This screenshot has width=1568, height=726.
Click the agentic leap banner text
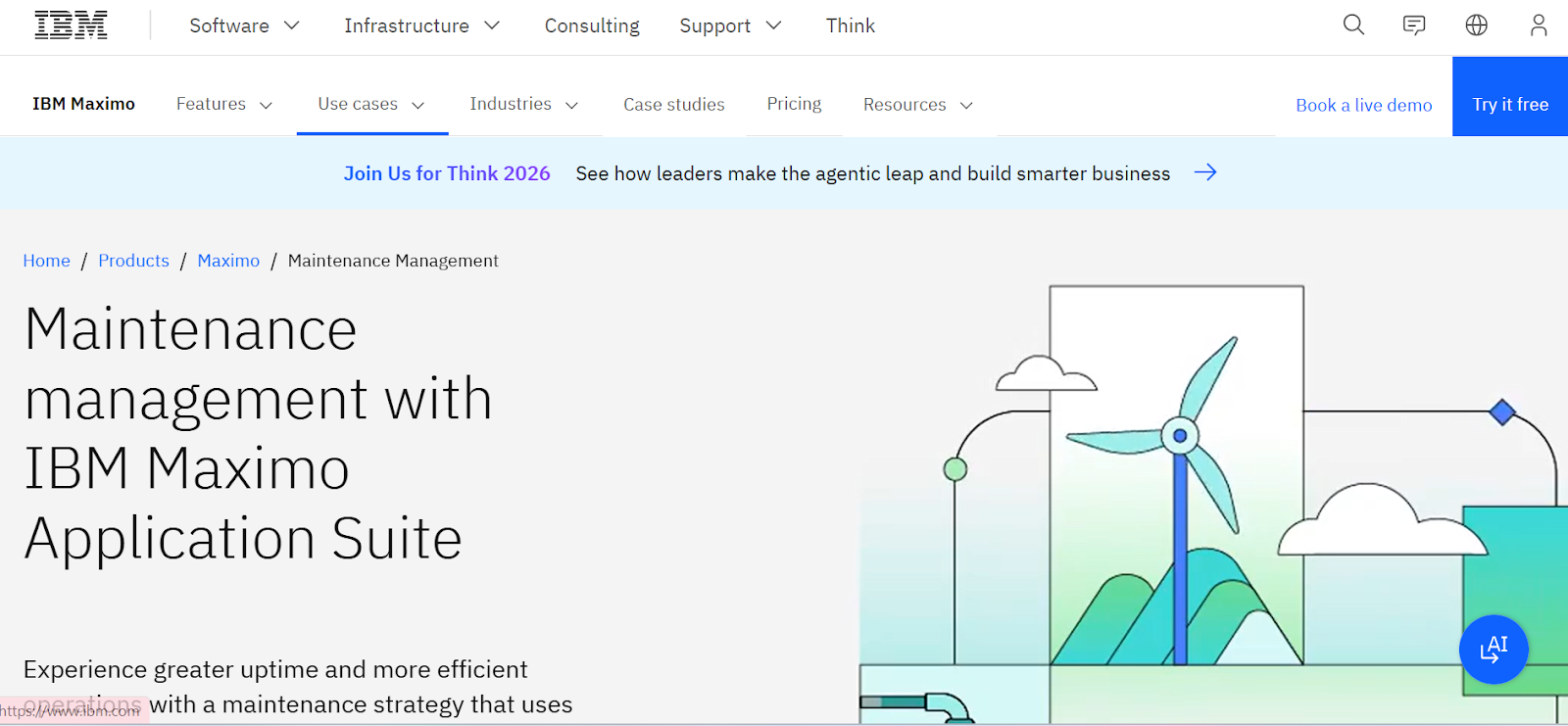(873, 173)
